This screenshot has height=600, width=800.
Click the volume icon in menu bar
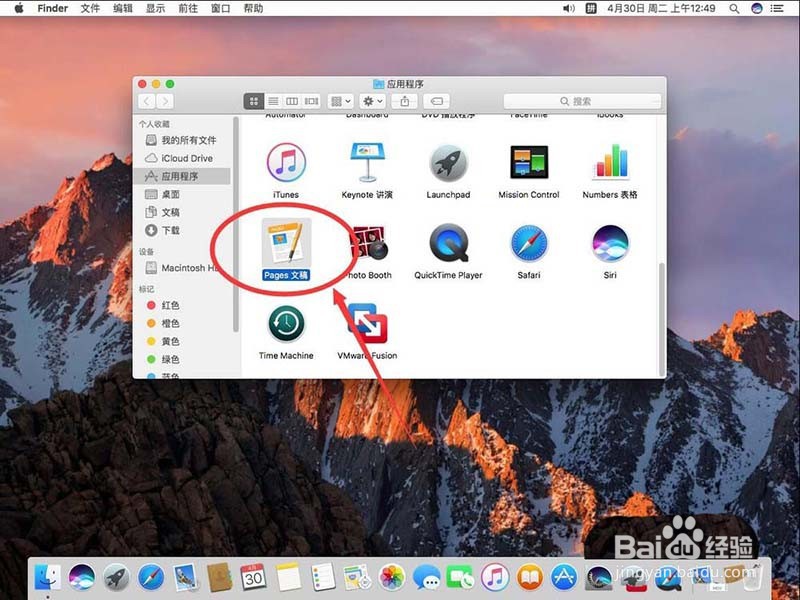(568, 8)
